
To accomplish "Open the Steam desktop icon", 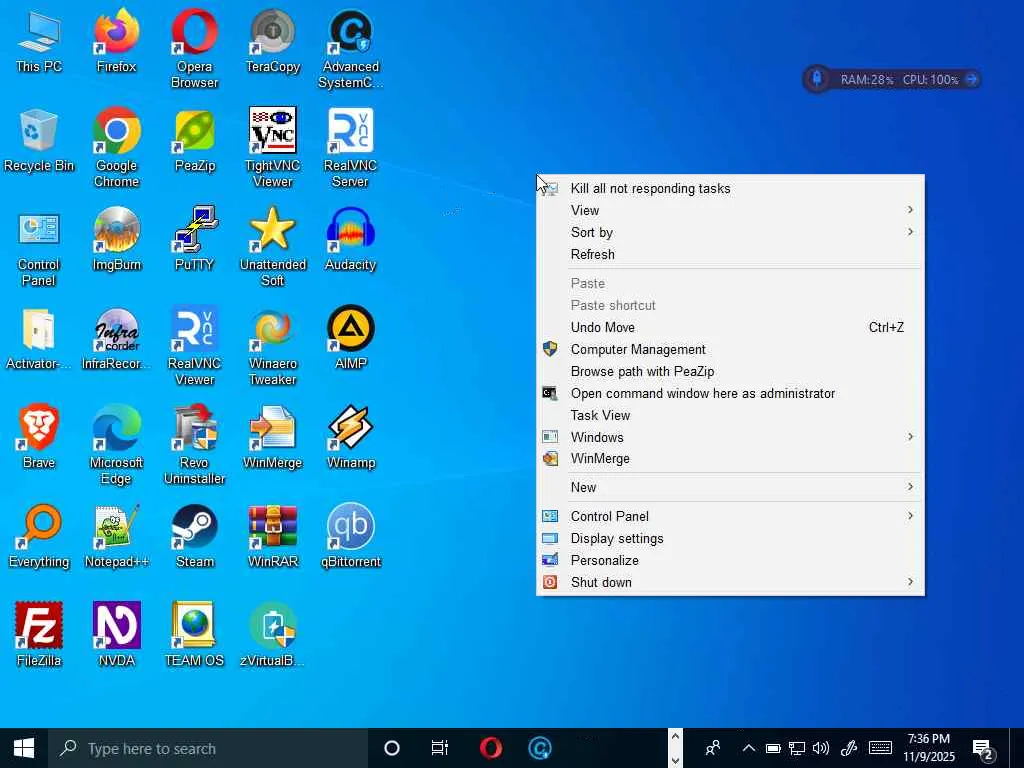I will (194, 535).
